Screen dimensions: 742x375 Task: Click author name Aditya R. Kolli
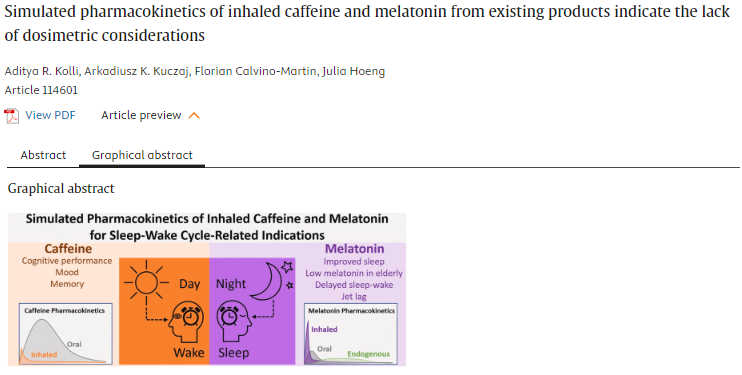(x=42, y=71)
